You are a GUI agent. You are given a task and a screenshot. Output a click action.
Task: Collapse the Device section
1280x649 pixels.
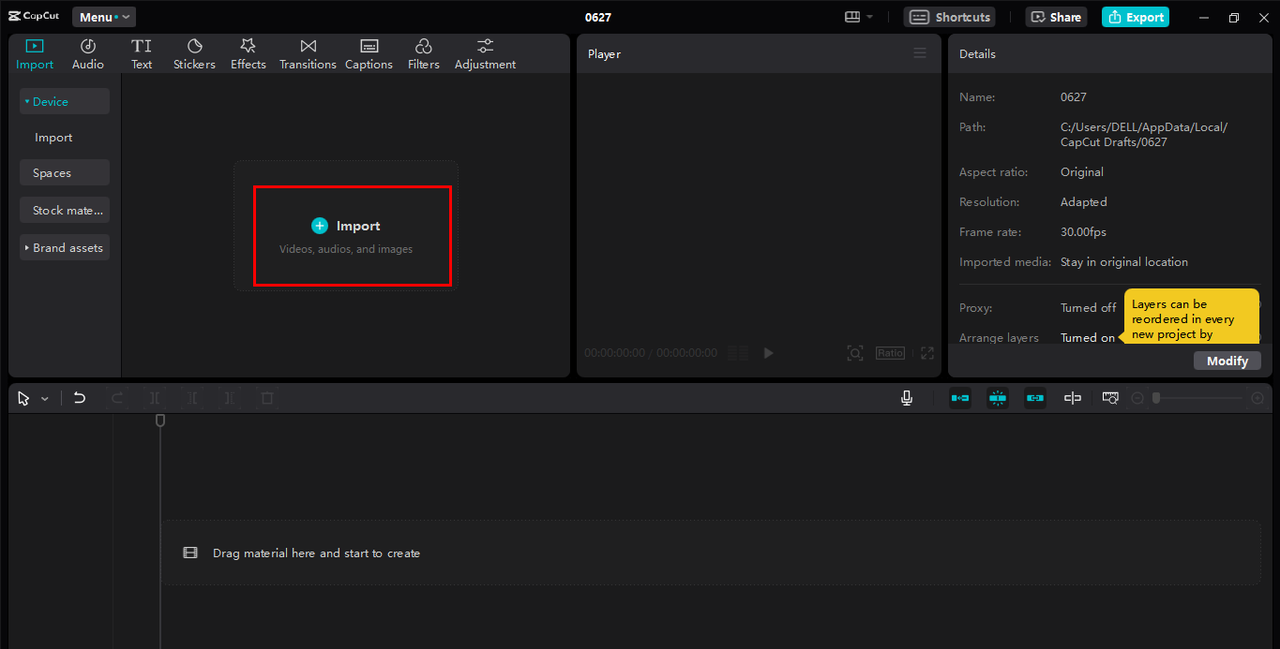[x=64, y=101]
